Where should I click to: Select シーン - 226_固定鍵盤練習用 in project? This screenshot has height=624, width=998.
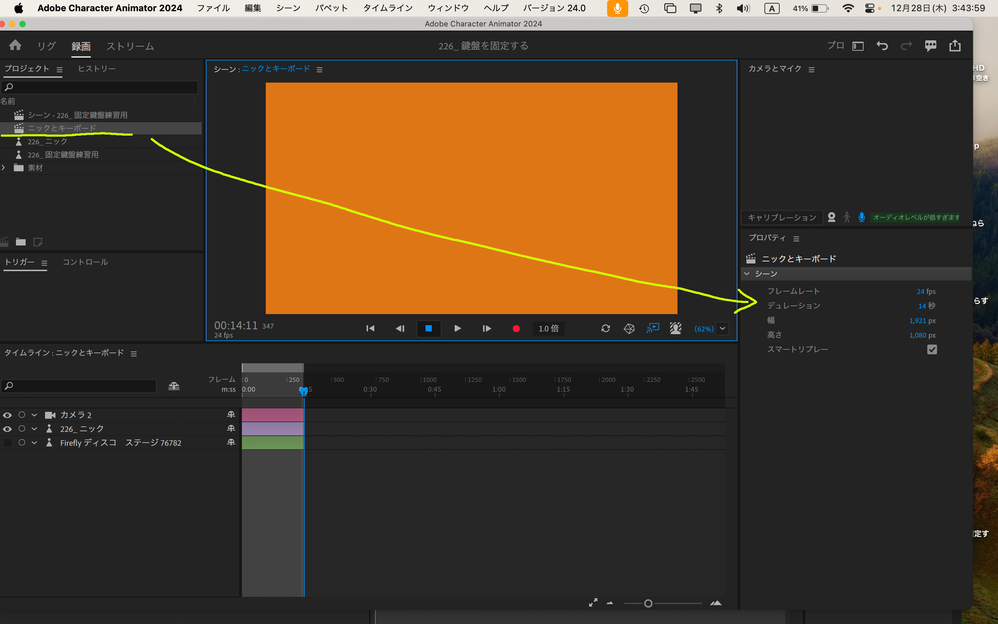[x=78, y=115]
